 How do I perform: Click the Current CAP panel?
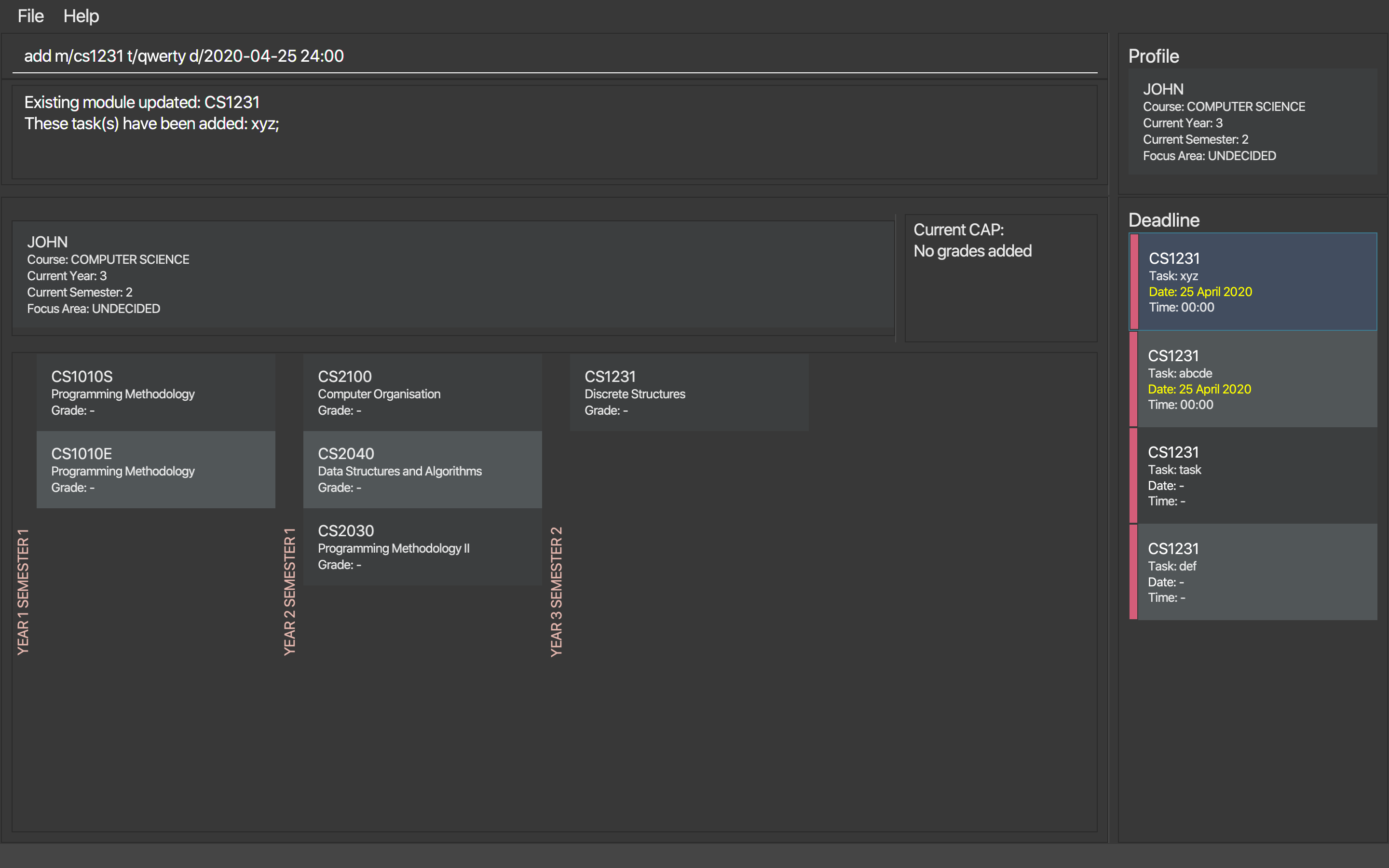tap(1000, 278)
